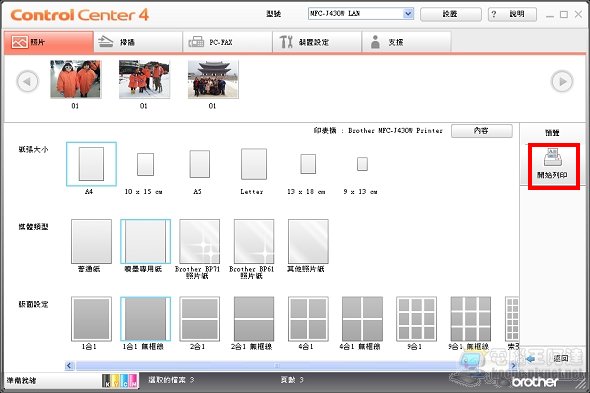This screenshot has height=393, width=590.
Task: Select the 2-in-1 borderless layout
Action: pos(254,318)
